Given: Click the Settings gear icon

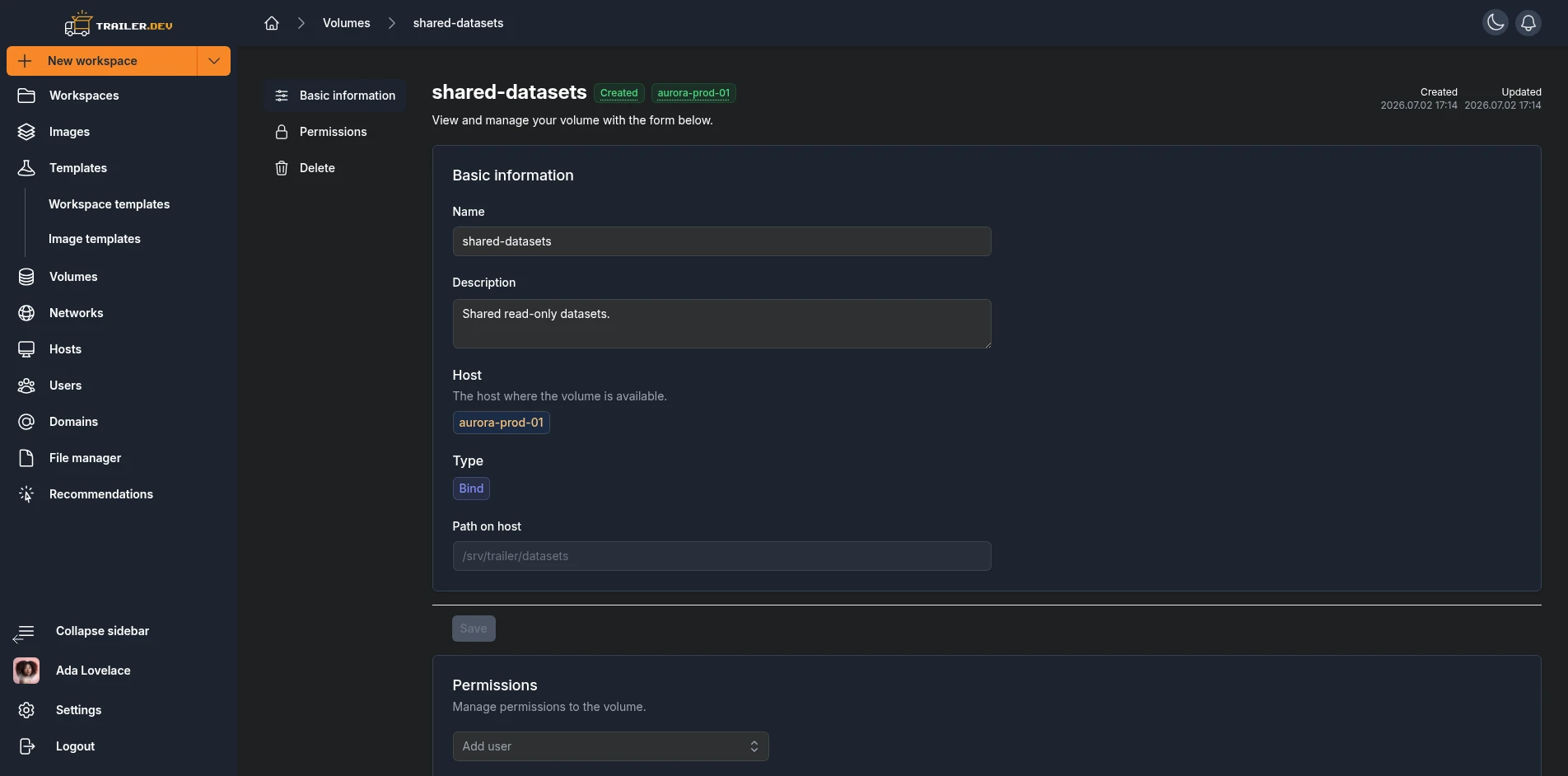Looking at the screenshot, I should tap(26, 710).
